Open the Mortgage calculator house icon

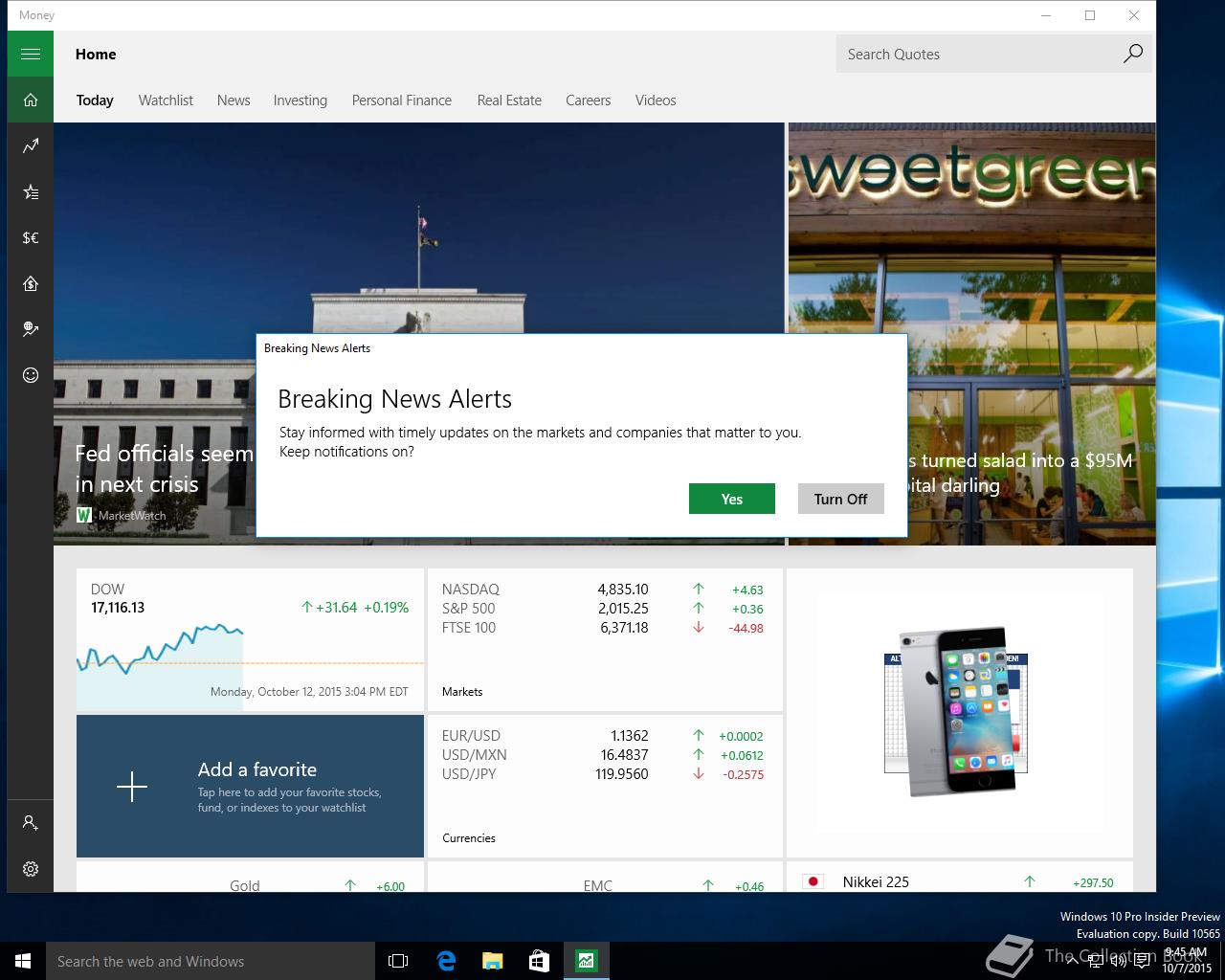[x=31, y=283]
